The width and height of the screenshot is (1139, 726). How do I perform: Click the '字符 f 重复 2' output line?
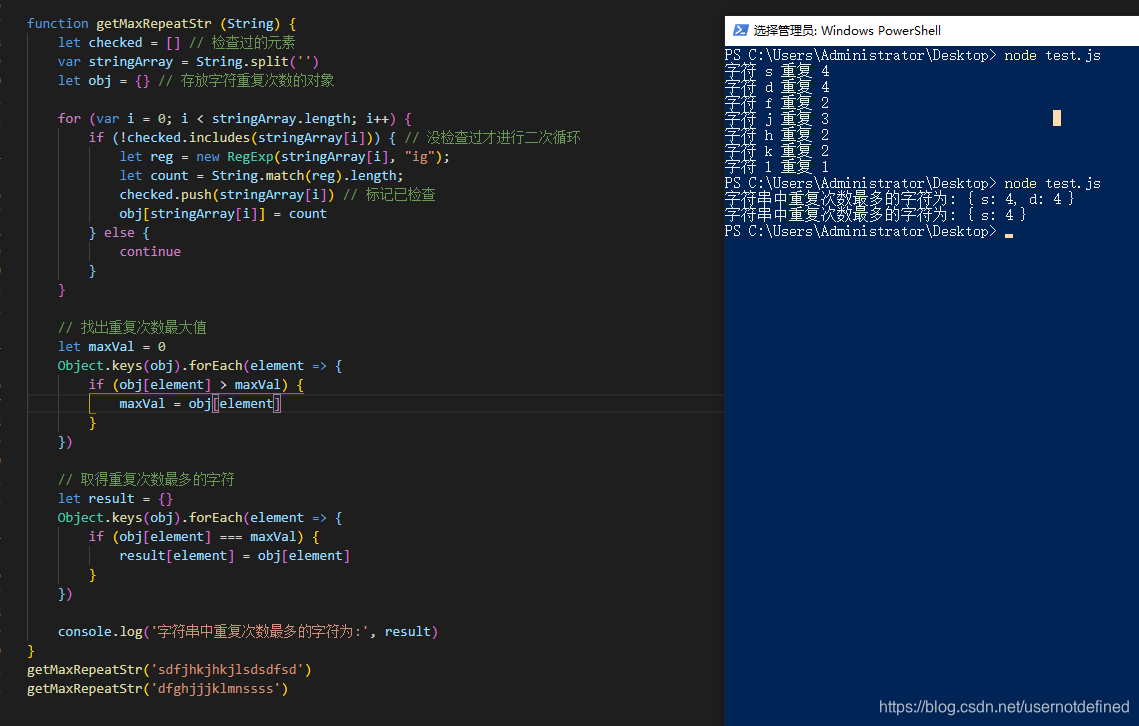pyautogui.click(x=777, y=103)
